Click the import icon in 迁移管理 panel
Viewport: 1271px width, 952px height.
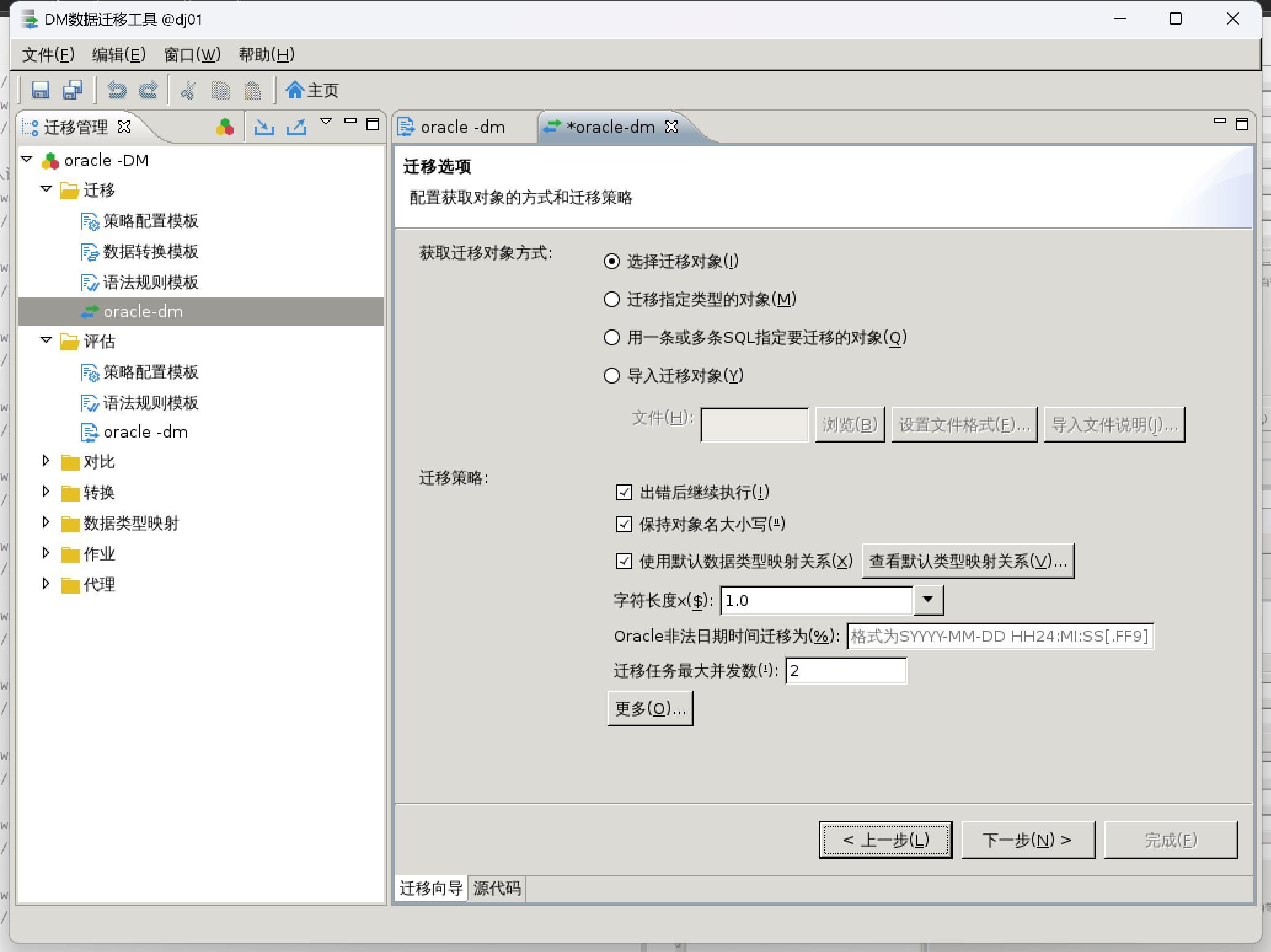pos(264,127)
